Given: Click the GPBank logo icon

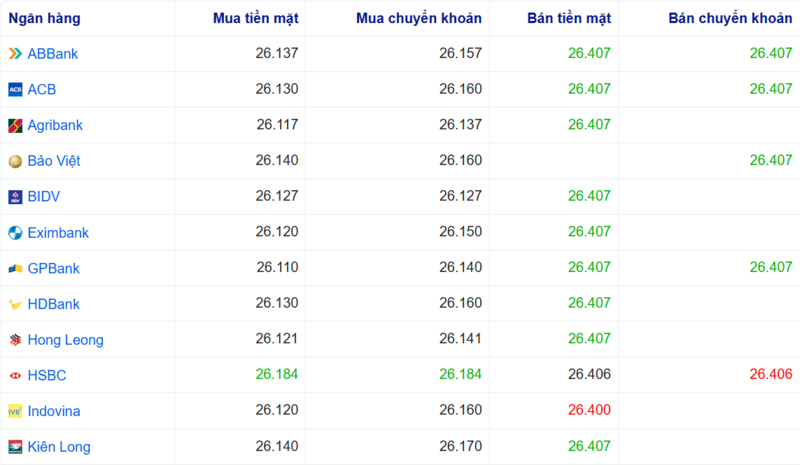Looking at the screenshot, I should [x=15, y=268].
